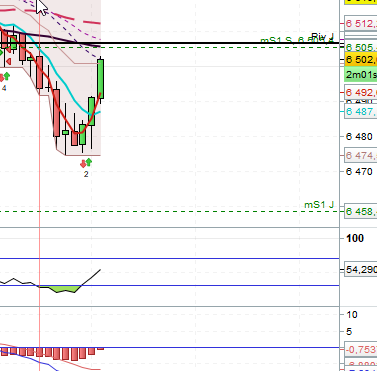Click the Piv J pivot line label
377x371 pixels.
point(322,36)
